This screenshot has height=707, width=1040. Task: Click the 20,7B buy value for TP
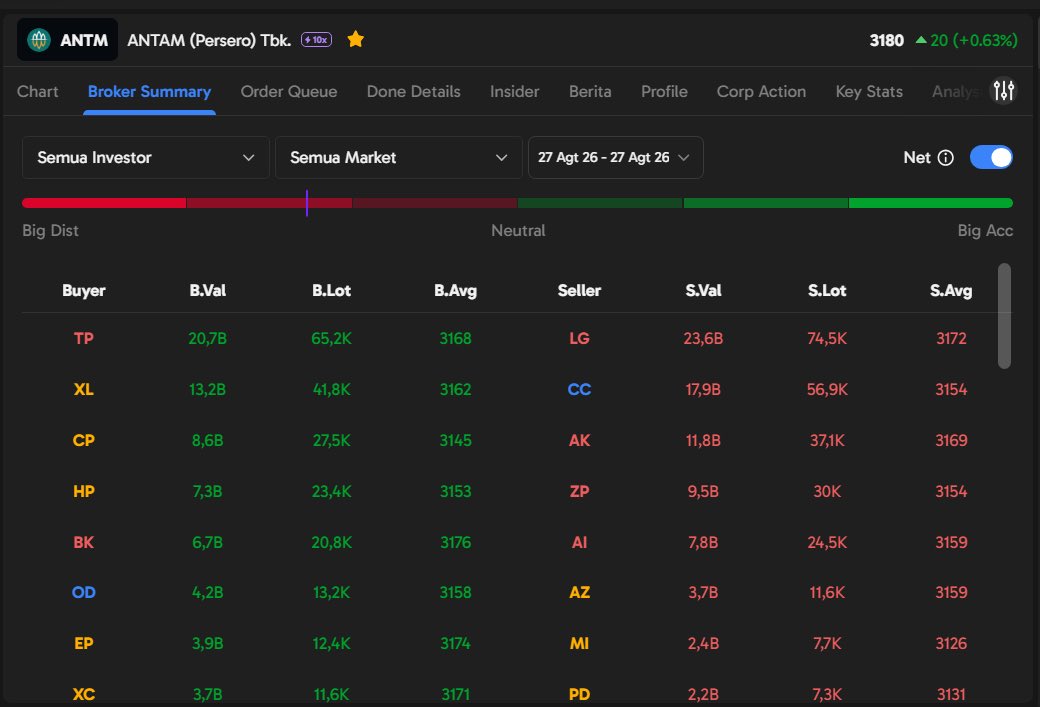(x=208, y=338)
